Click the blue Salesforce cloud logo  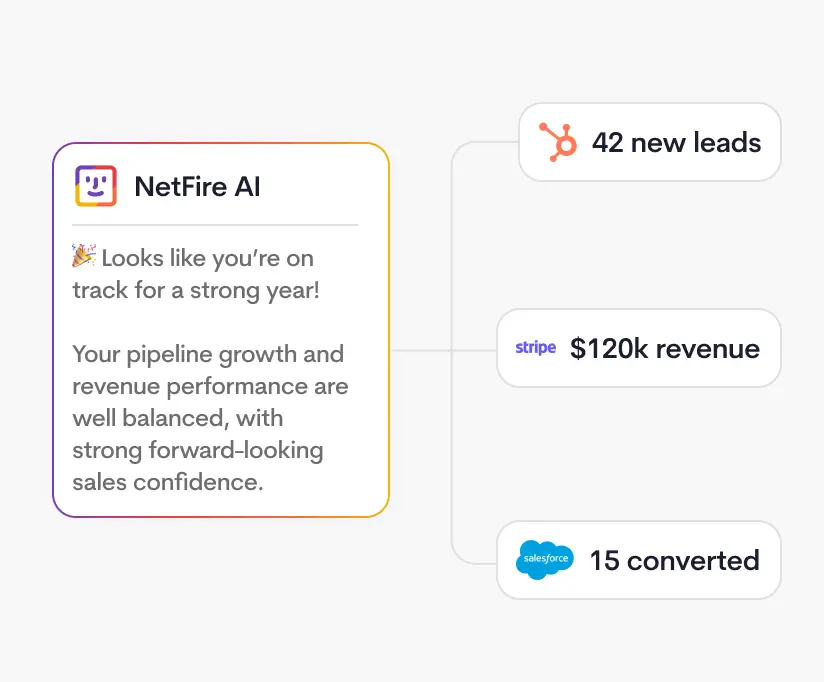[545, 560]
